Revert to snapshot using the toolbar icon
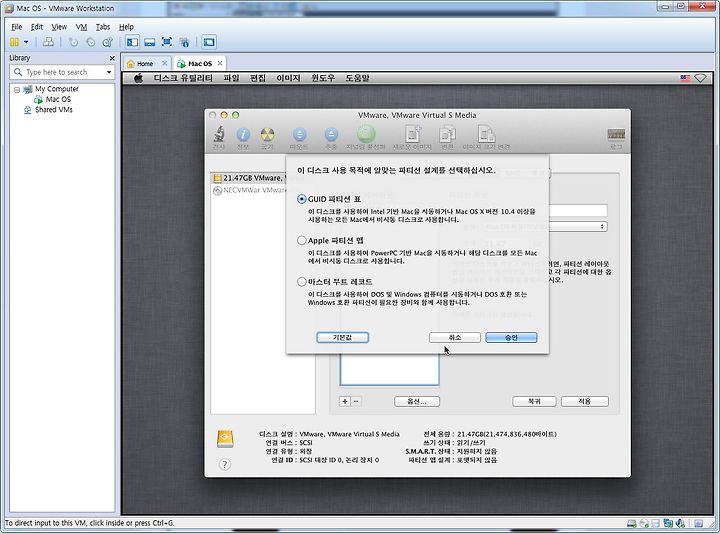This screenshot has width=720, height=533. 90,42
